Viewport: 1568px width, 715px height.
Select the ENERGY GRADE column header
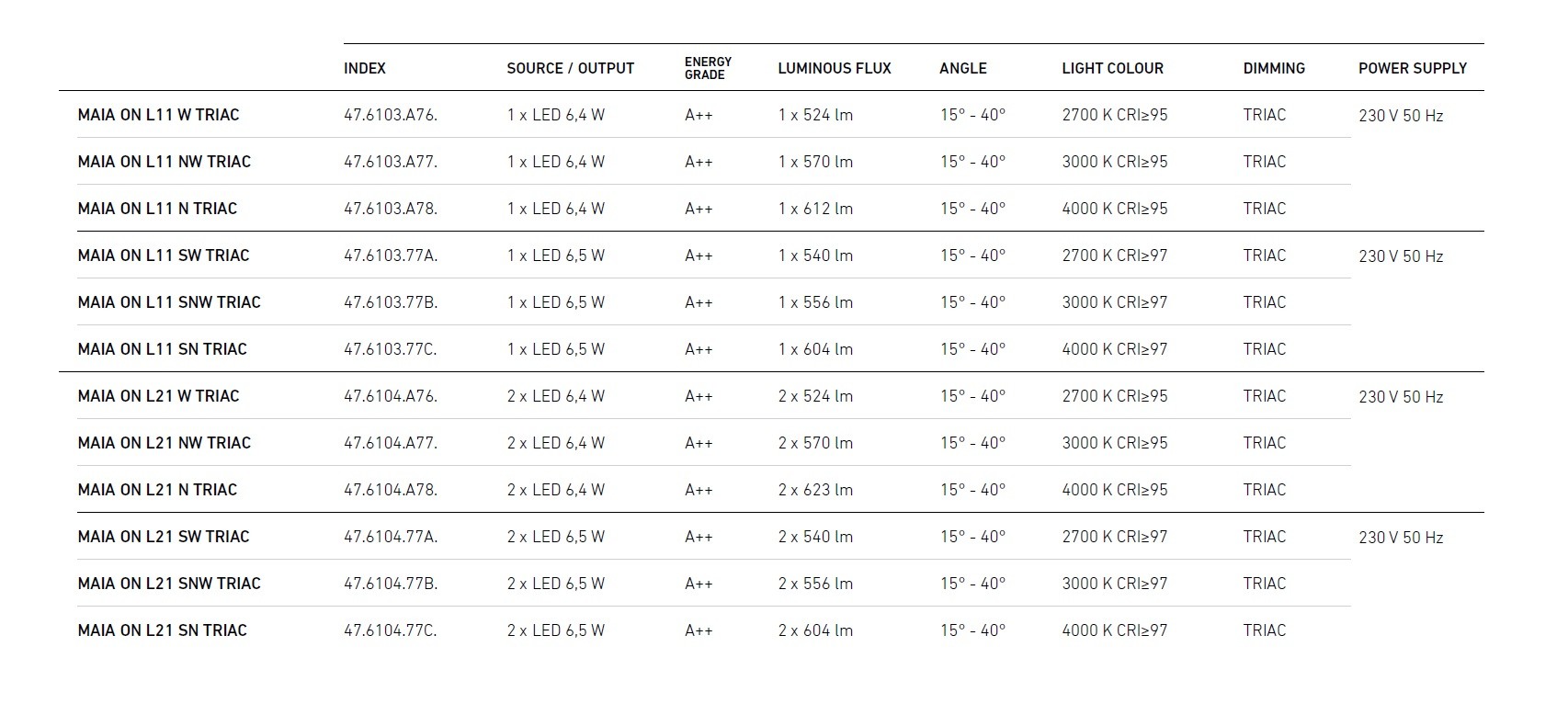tap(708, 68)
